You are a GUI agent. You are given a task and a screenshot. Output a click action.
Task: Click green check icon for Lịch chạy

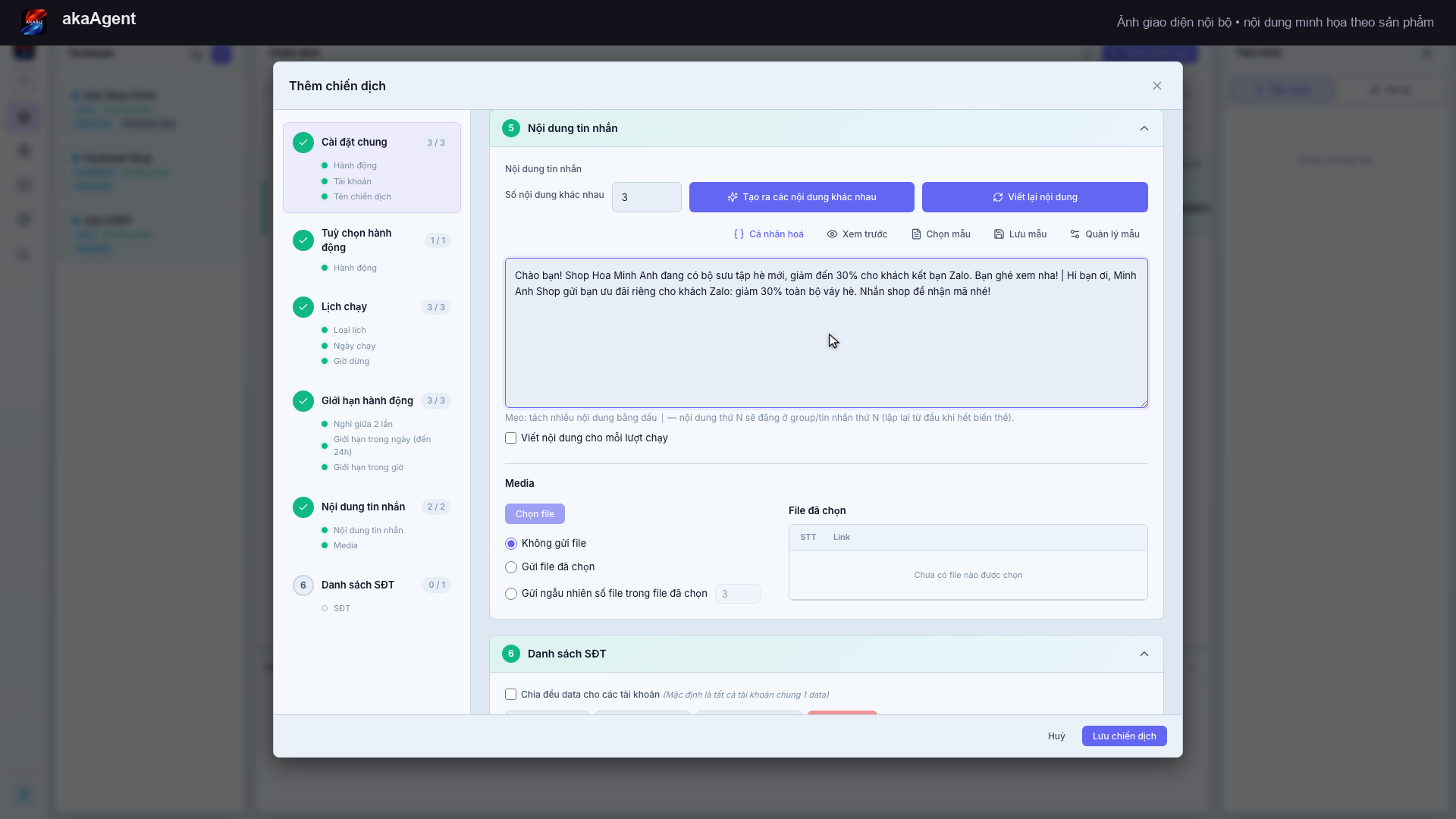(x=303, y=307)
